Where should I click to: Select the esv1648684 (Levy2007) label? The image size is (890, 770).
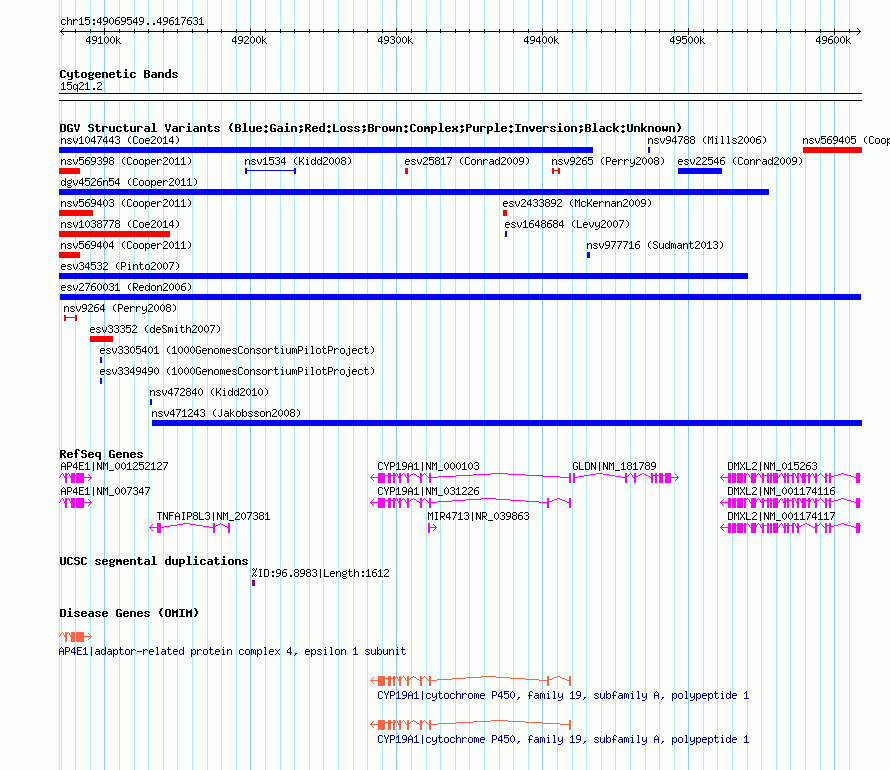tap(567, 224)
